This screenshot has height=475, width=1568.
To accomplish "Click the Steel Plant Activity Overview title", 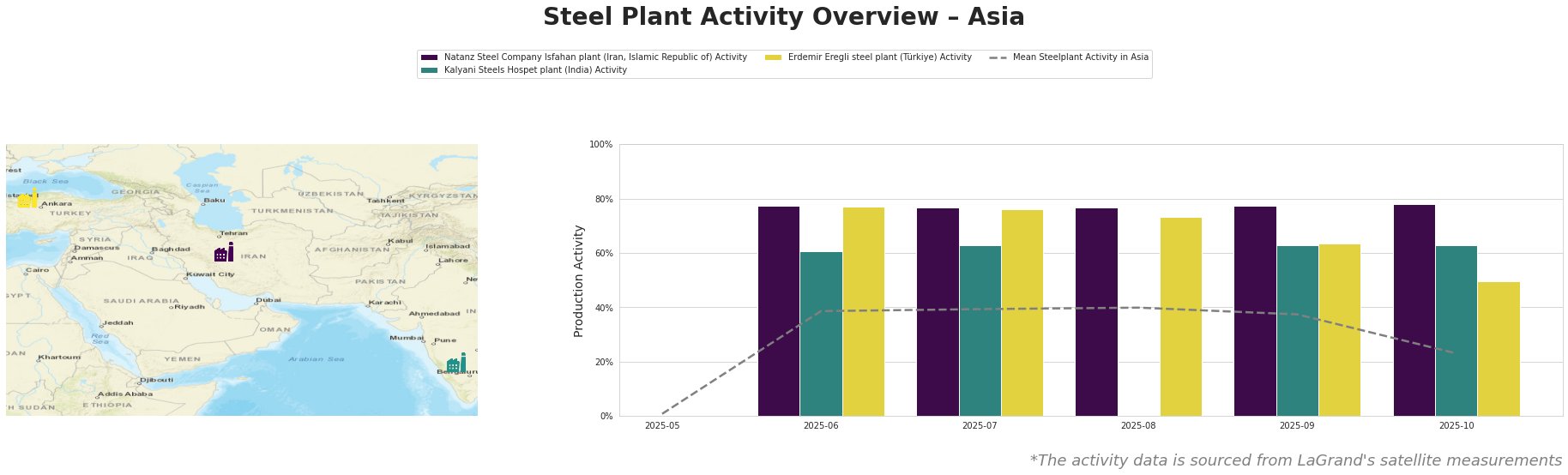I will tap(783, 17).
